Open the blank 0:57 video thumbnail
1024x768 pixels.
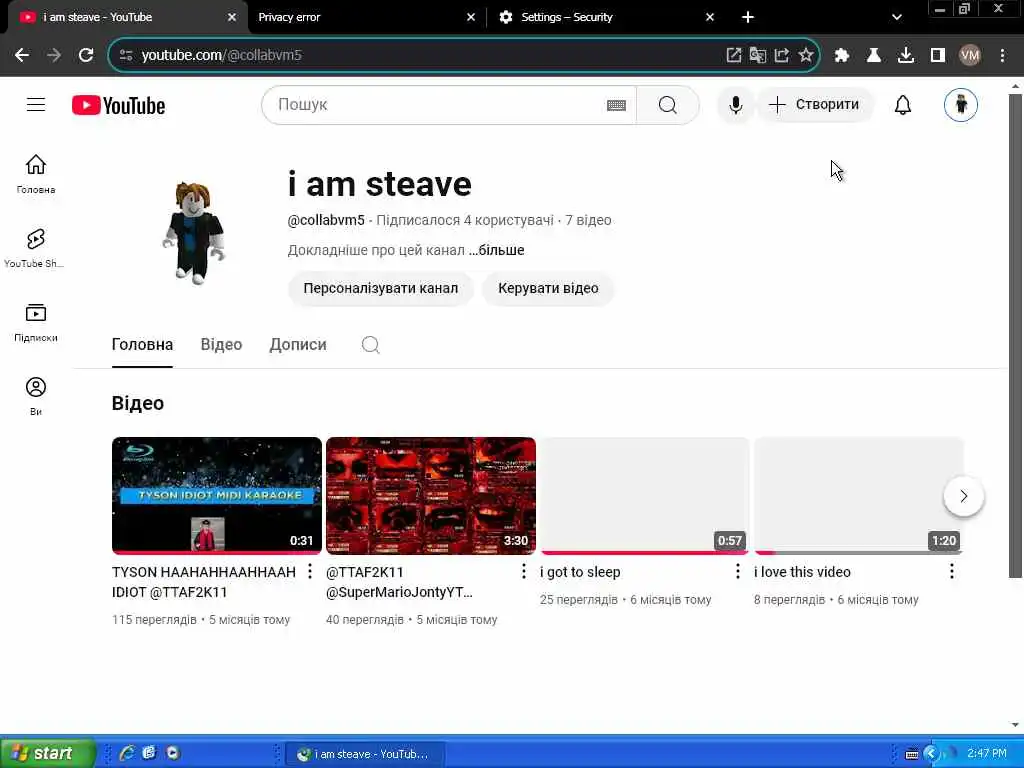tap(645, 496)
